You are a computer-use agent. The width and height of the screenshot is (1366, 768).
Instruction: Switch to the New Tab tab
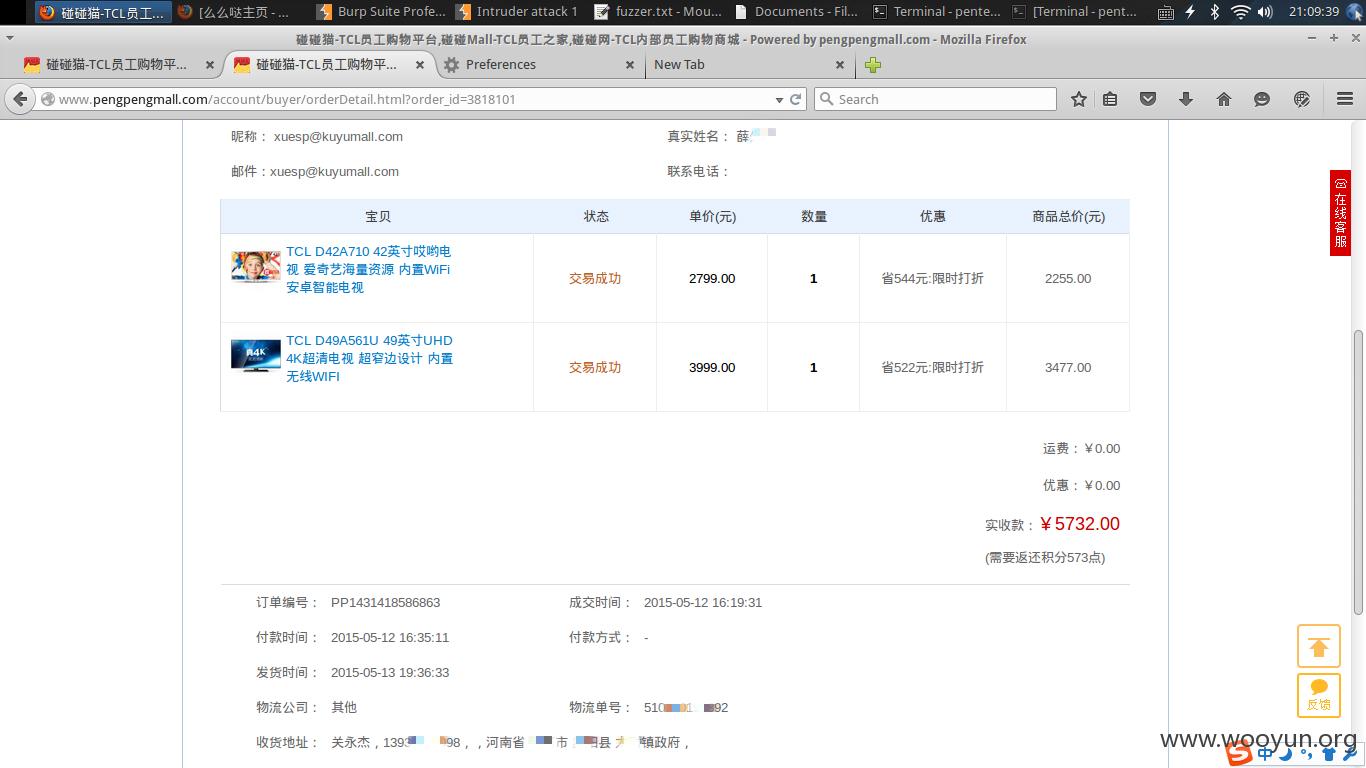pyautogui.click(x=750, y=65)
